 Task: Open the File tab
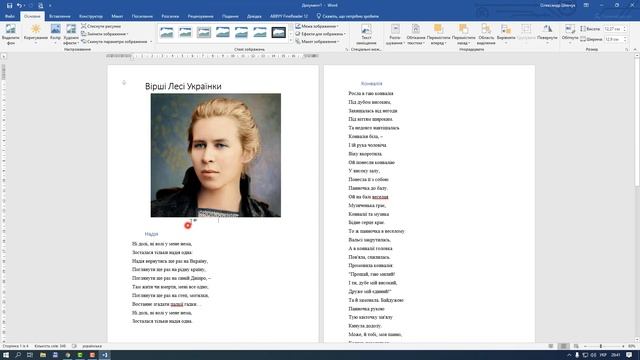point(10,16)
